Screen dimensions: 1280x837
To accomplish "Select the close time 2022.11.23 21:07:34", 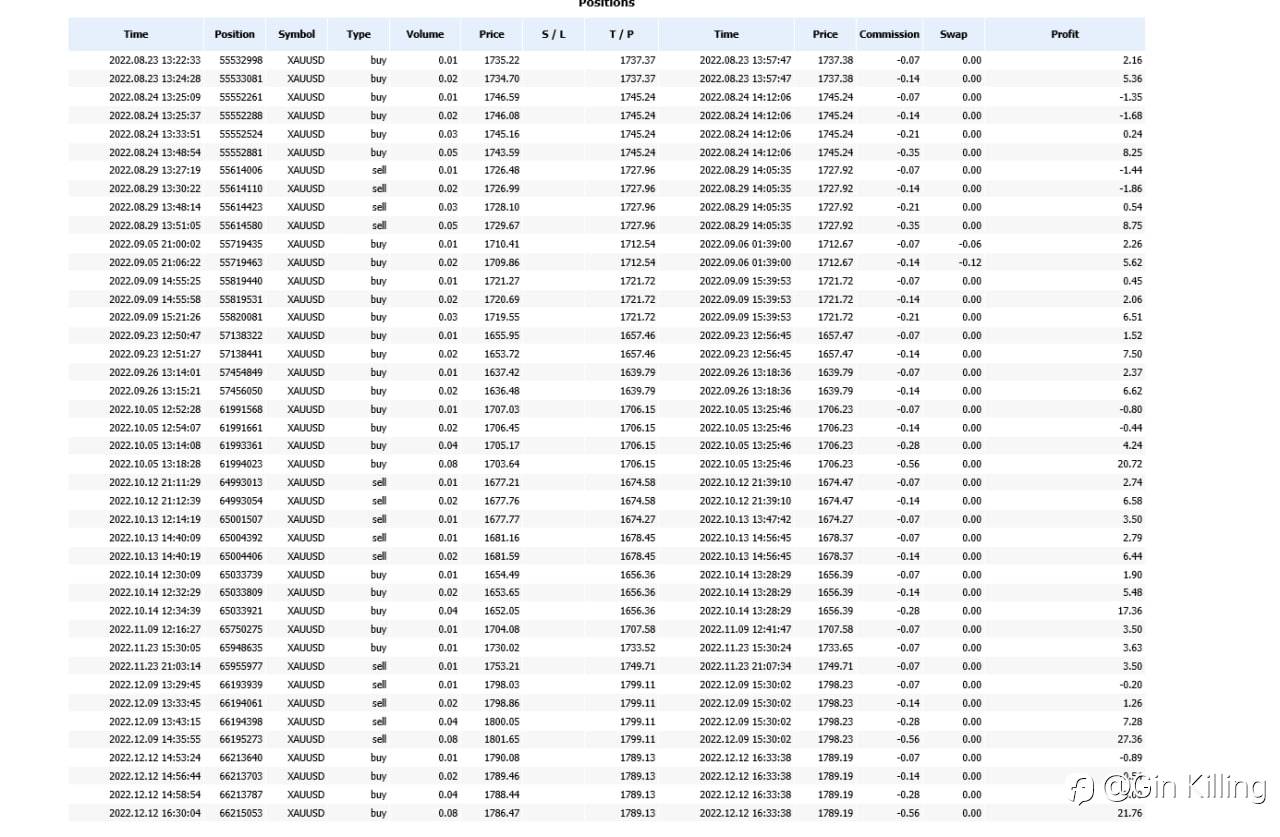I will (745, 665).
